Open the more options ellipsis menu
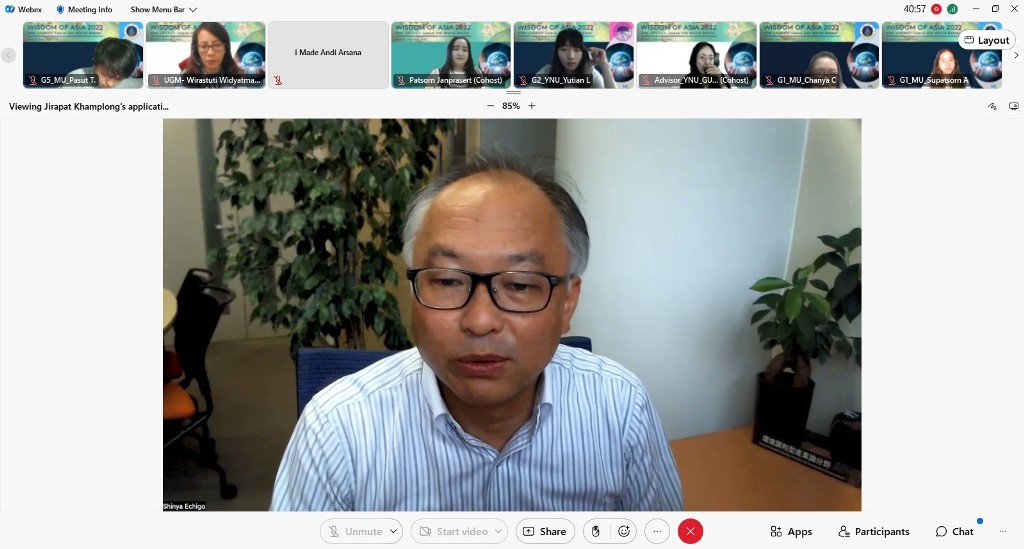The image size is (1024, 549). pos(656,531)
